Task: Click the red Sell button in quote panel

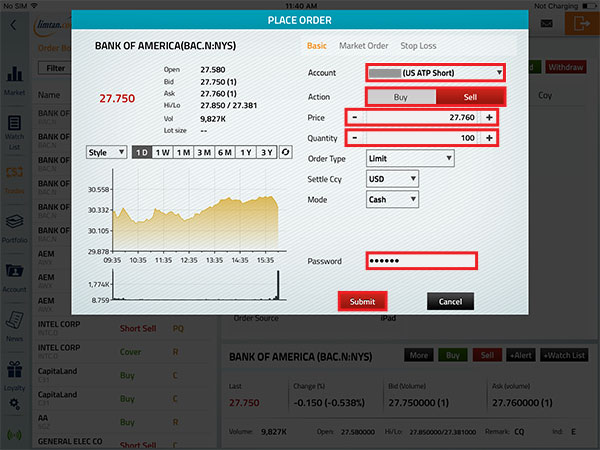Action: click(487, 355)
